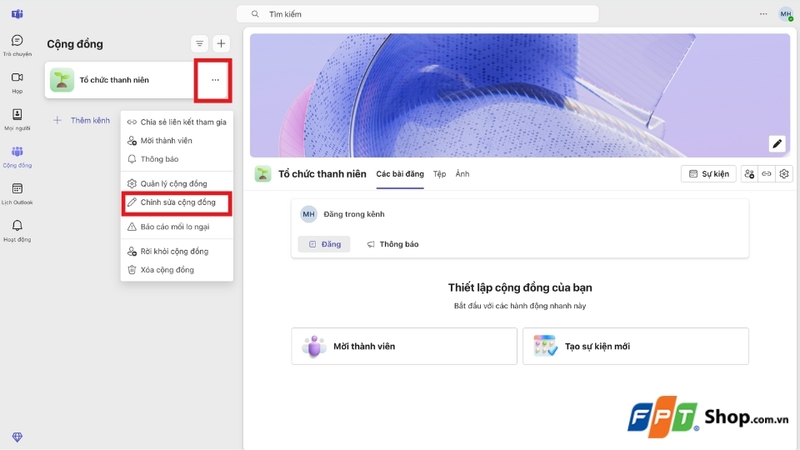Open the Trò chuyện chat section
Image resolution: width=800 pixels, height=450 pixels.
pos(17,45)
